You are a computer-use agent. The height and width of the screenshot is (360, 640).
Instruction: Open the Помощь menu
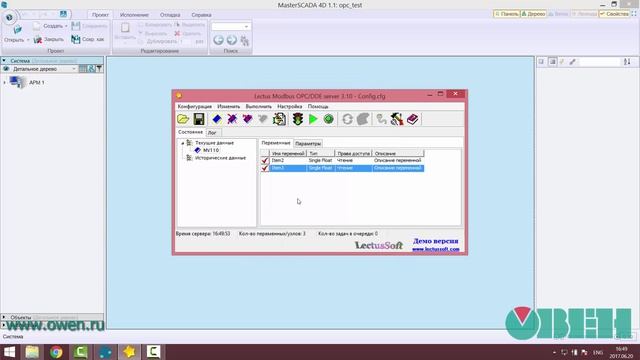click(318, 107)
